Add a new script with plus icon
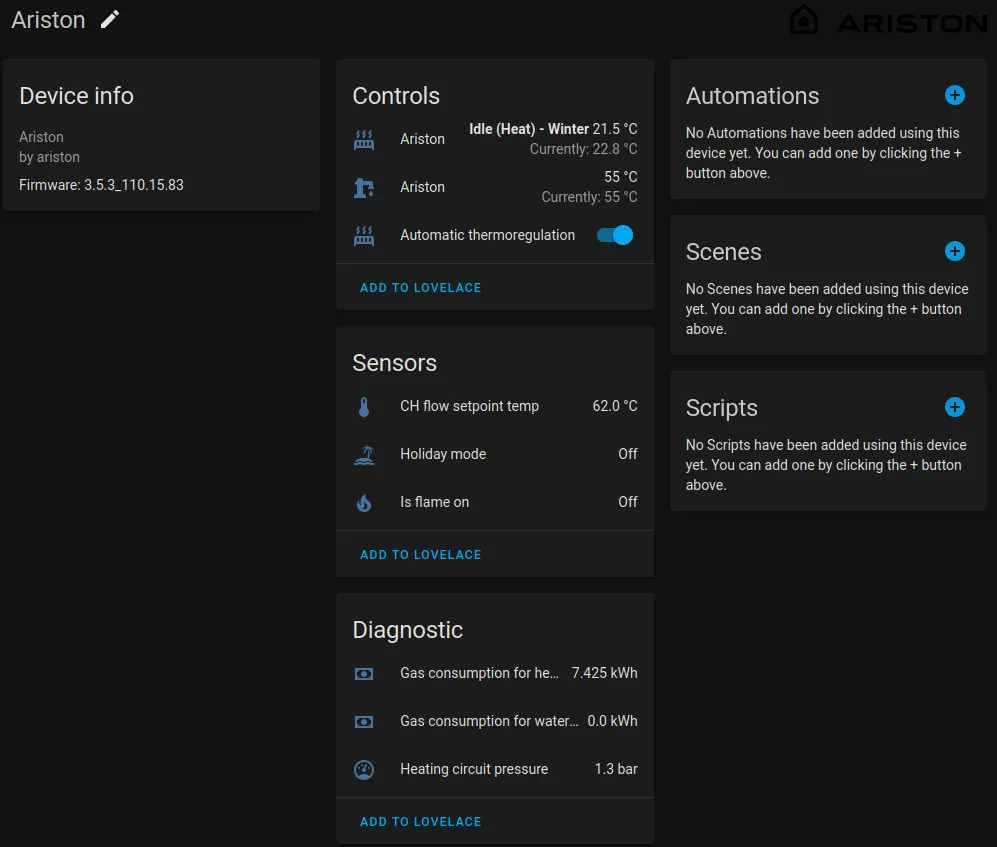997x847 pixels. coord(954,407)
